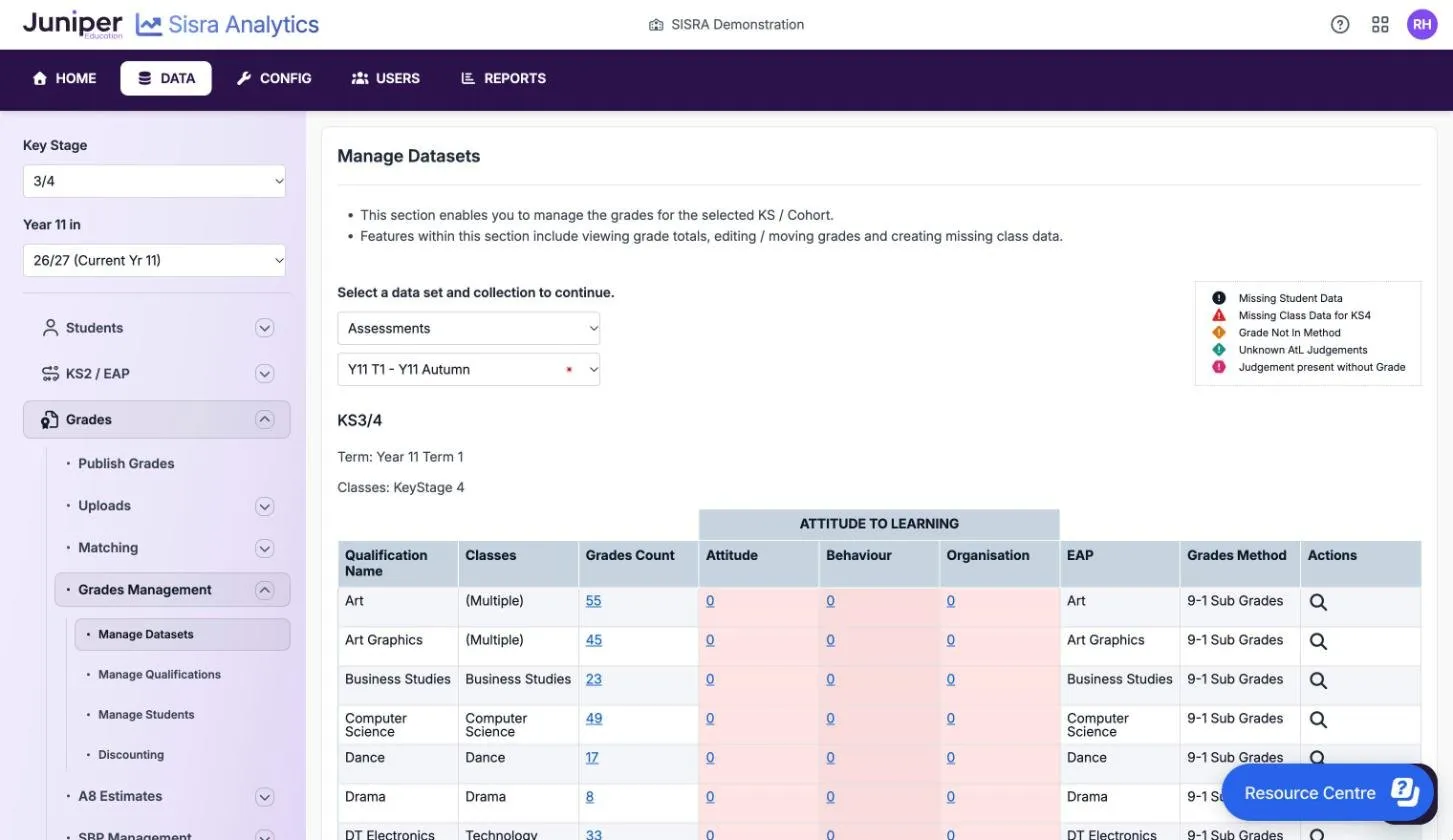Viewport: 1453px width, 840px height.
Task: Click the magnifier action for Art Graphics
Action: [x=1318, y=641]
